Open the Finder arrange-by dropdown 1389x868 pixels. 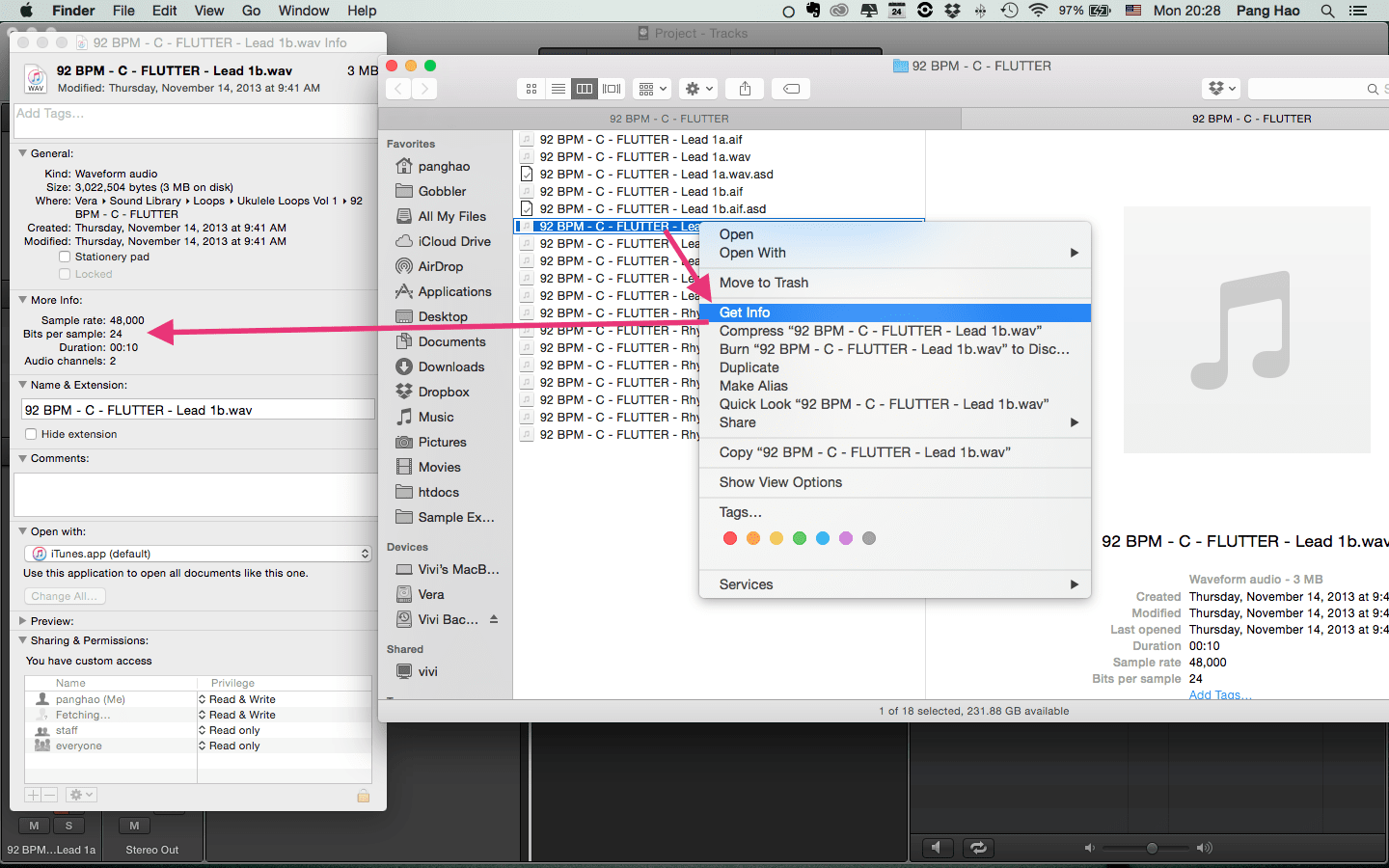pyautogui.click(x=652, y=89)
